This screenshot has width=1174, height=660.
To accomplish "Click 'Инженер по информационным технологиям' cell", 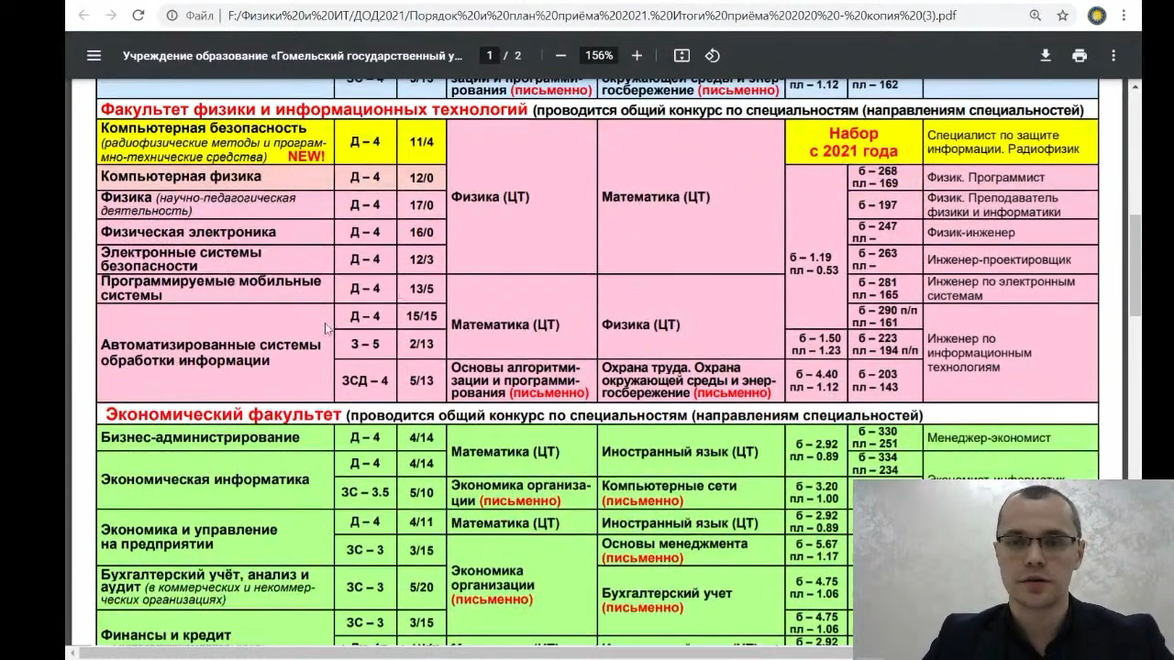I will coord(1010,352).
